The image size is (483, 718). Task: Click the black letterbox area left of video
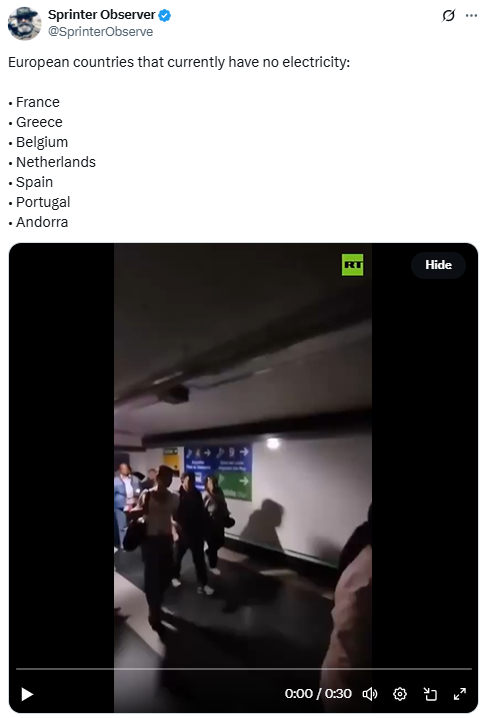61,458
